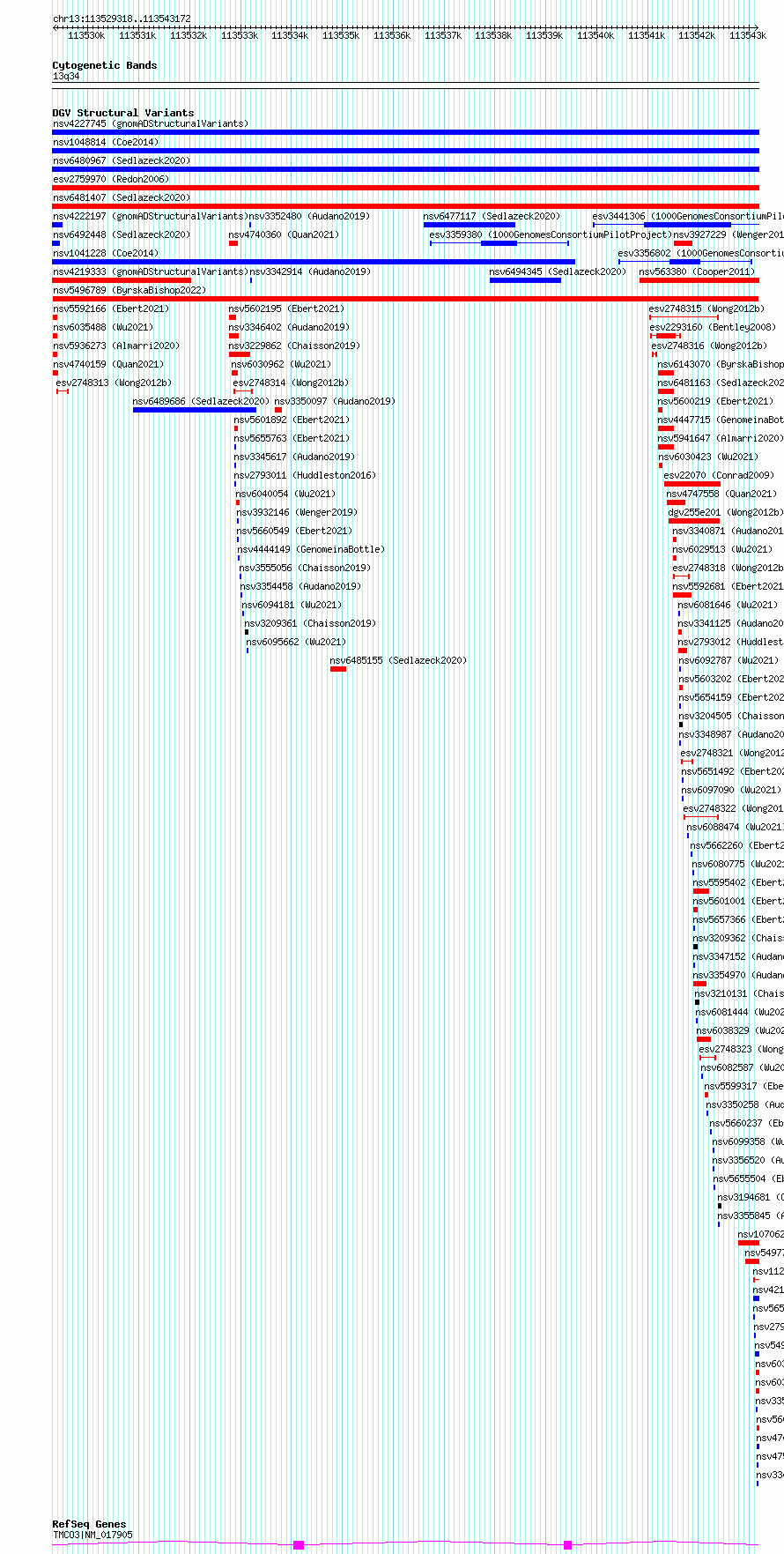Screen dimensions: 784x1554
Task: Open TMCO3|NM_017905 RefSeq gene label
Action: [x=93, y=1535]
